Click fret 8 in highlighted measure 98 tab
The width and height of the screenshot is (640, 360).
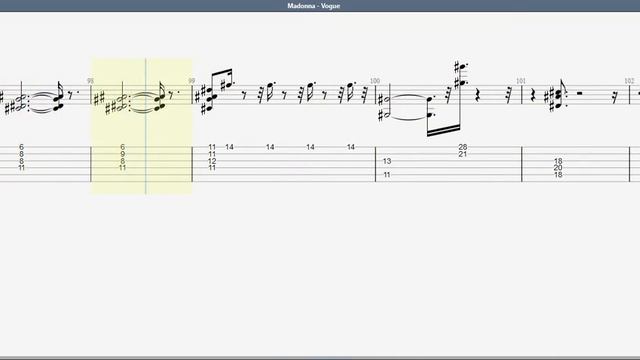pos(122,161)
